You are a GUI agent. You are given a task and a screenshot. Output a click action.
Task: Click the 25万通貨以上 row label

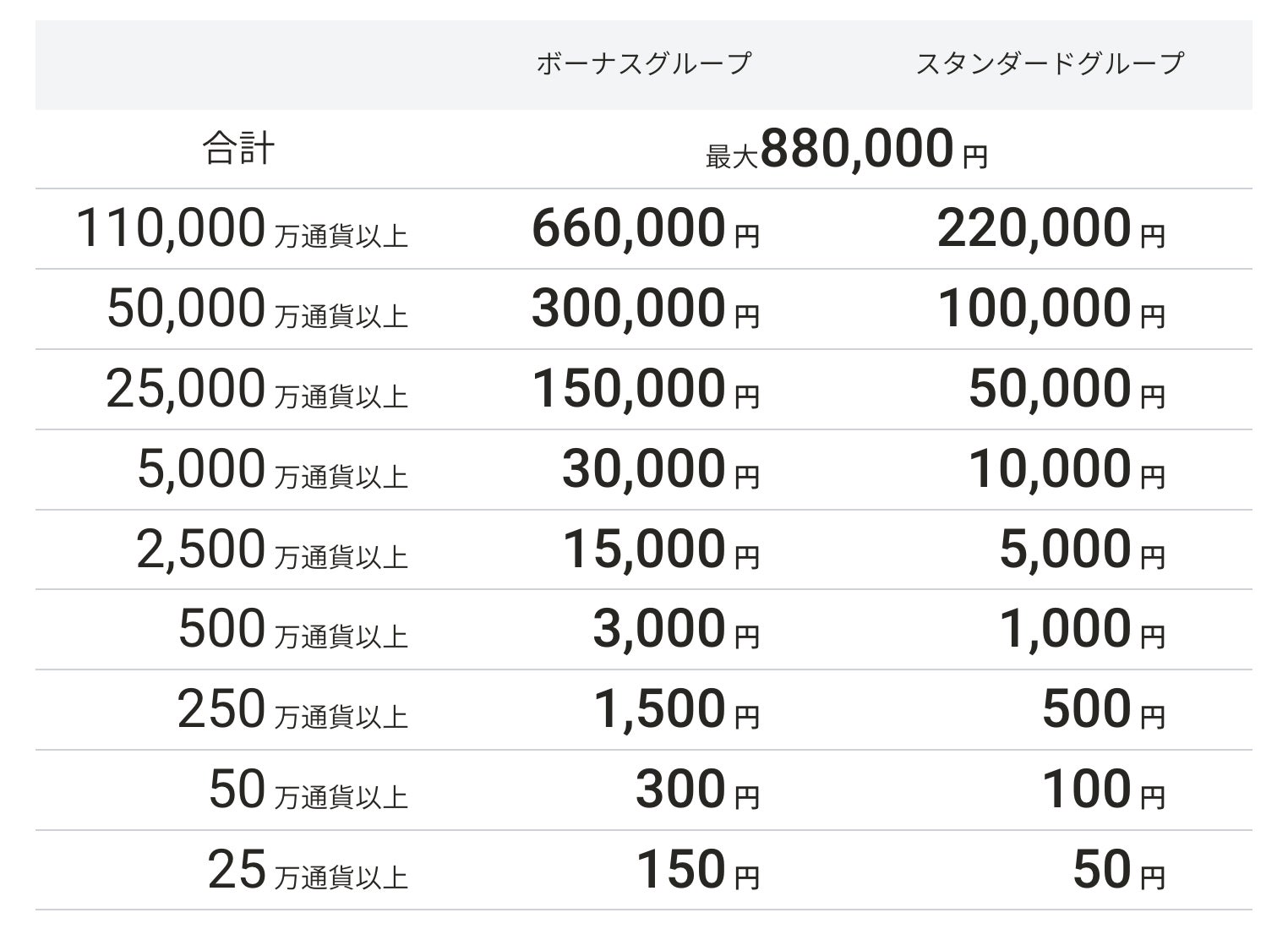point(308,871)
